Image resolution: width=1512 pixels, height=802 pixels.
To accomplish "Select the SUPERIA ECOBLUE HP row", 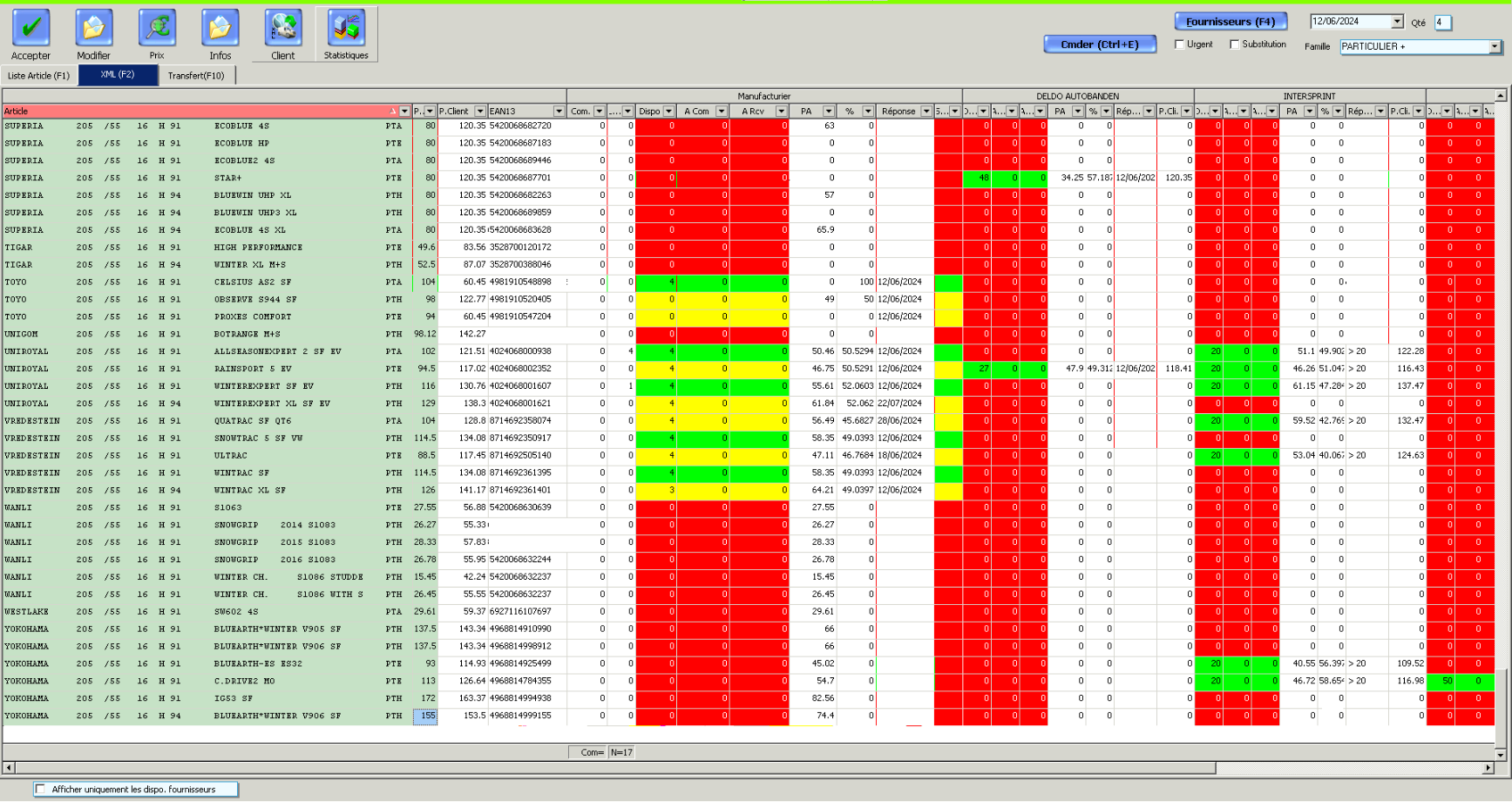I will tap(749, 143).
